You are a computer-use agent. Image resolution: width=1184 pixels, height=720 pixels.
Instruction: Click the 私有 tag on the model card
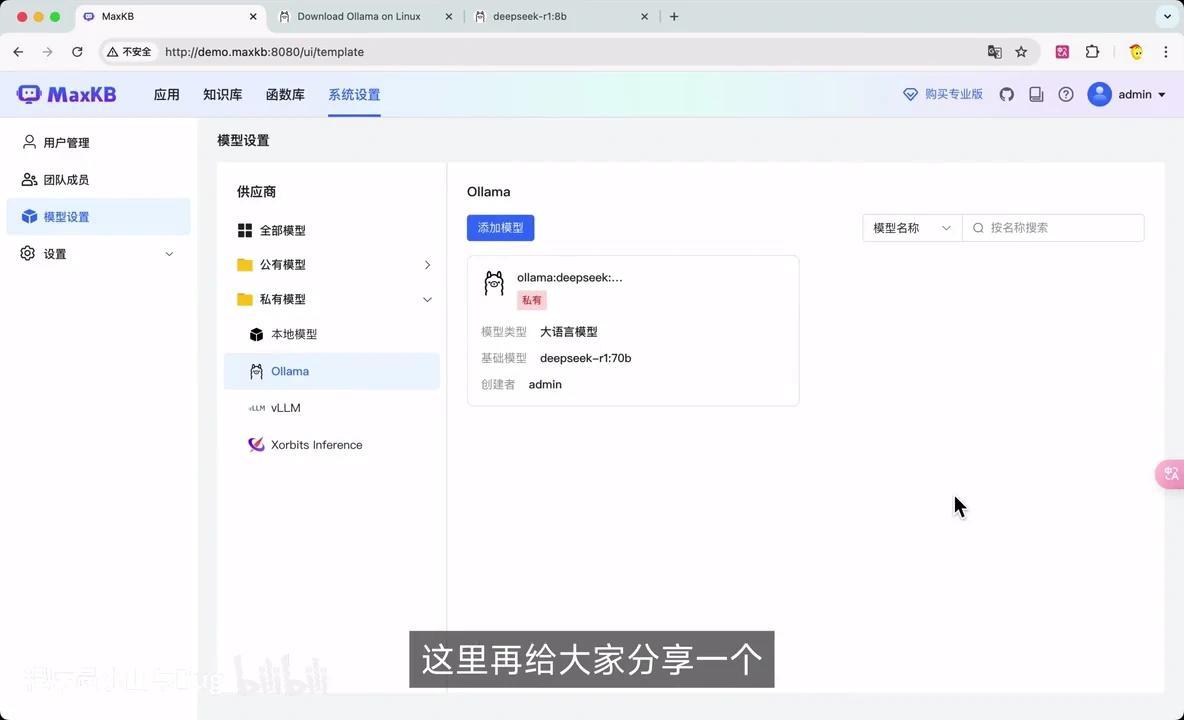(x=532, y=300)
